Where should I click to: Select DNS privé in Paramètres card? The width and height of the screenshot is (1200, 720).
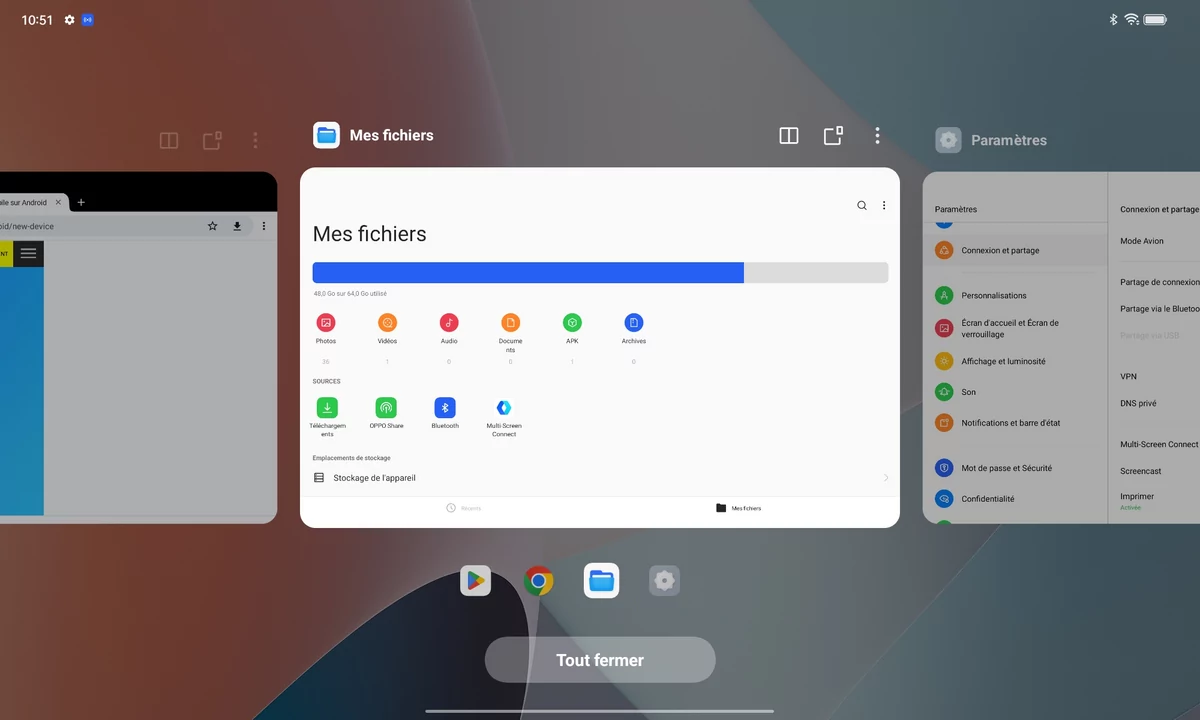[x=1138, y=403]
